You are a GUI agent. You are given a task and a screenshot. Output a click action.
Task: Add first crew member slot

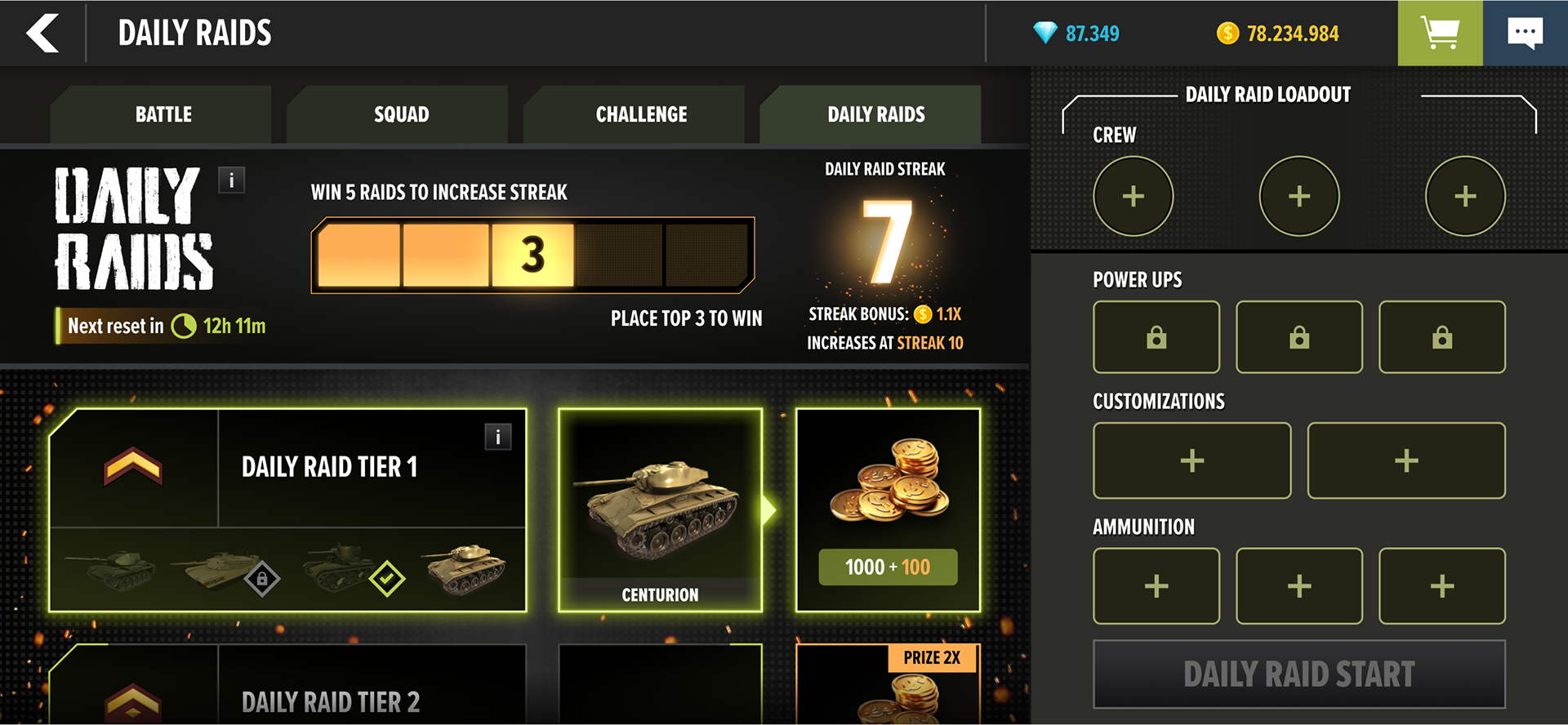click(x=1134, y=196)
